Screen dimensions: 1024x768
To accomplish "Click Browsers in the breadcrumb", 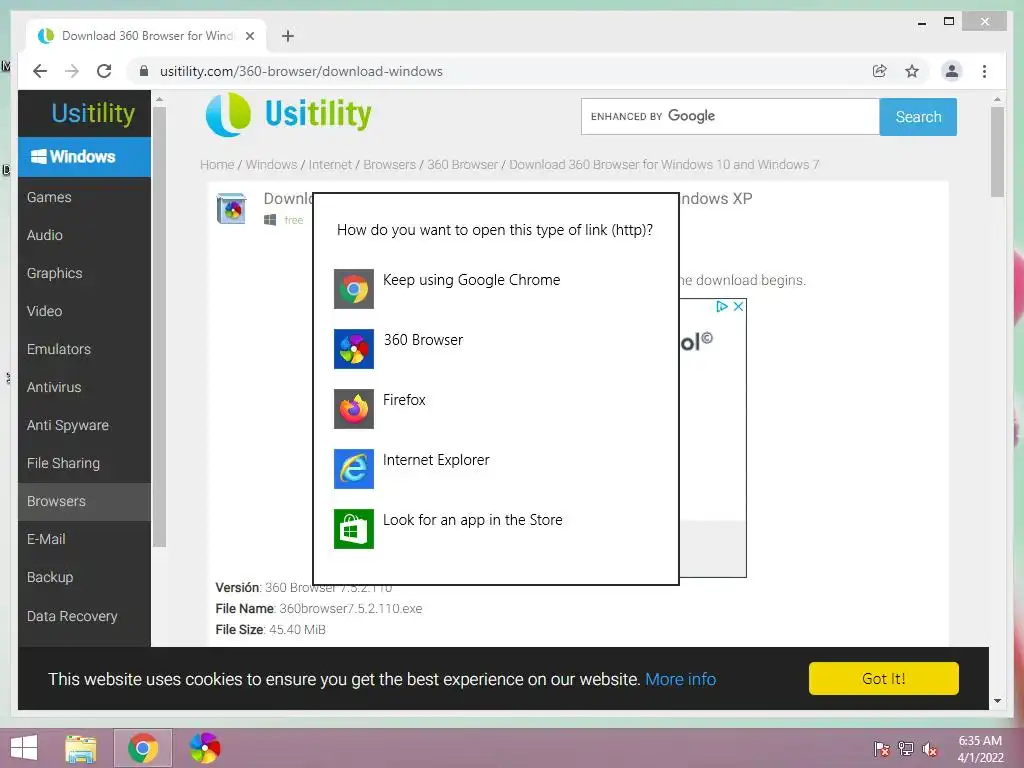I will coord(389,165).
